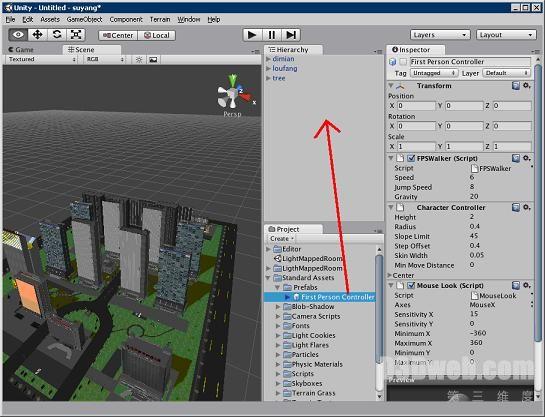The height and width of the screenshot is (417, 545).
Task: Click the Play button
Action: click(252, 35)
